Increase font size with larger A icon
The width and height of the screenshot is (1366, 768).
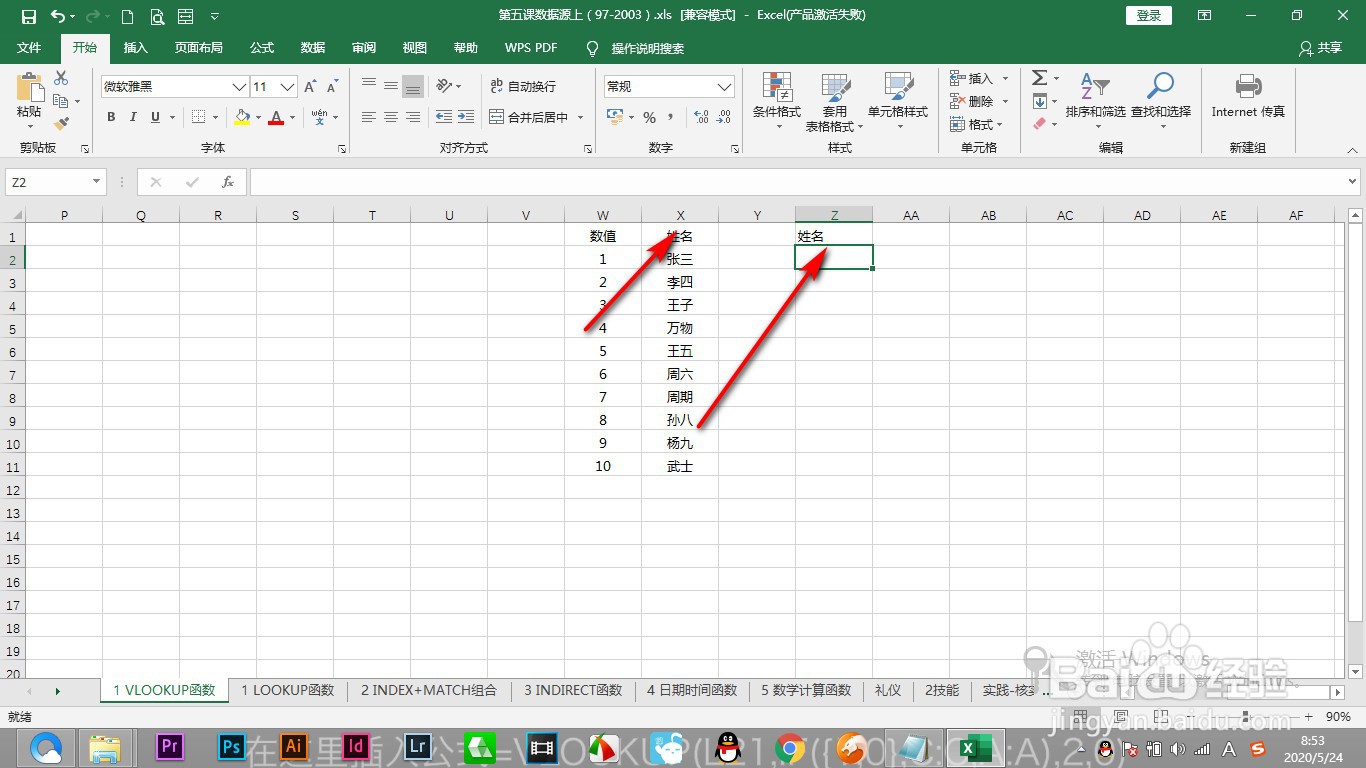[311, 87]
